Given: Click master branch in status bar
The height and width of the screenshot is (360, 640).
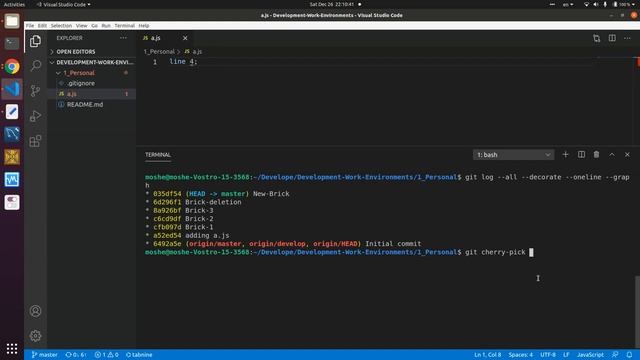Looking at the screenshot, I should point(44,355).
